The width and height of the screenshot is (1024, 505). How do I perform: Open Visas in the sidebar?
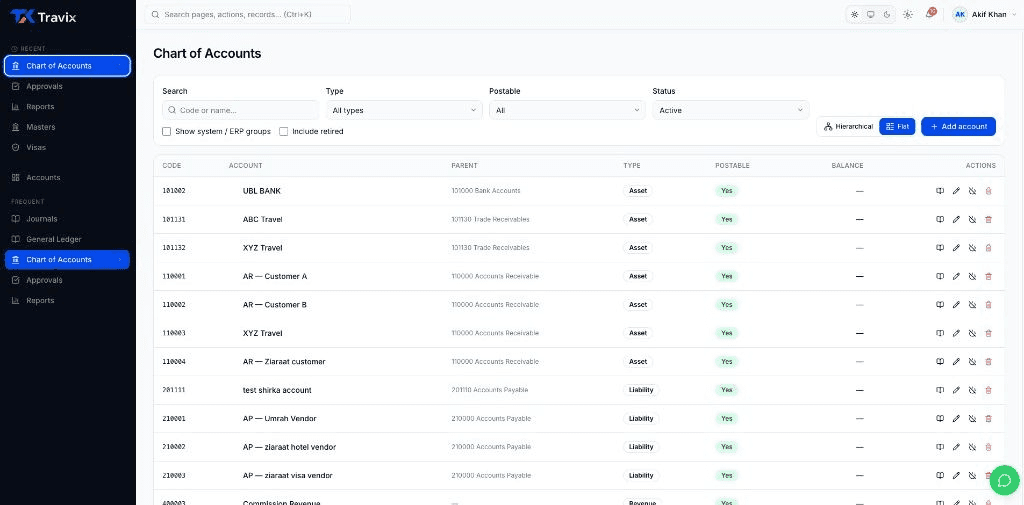coord(67,147)
